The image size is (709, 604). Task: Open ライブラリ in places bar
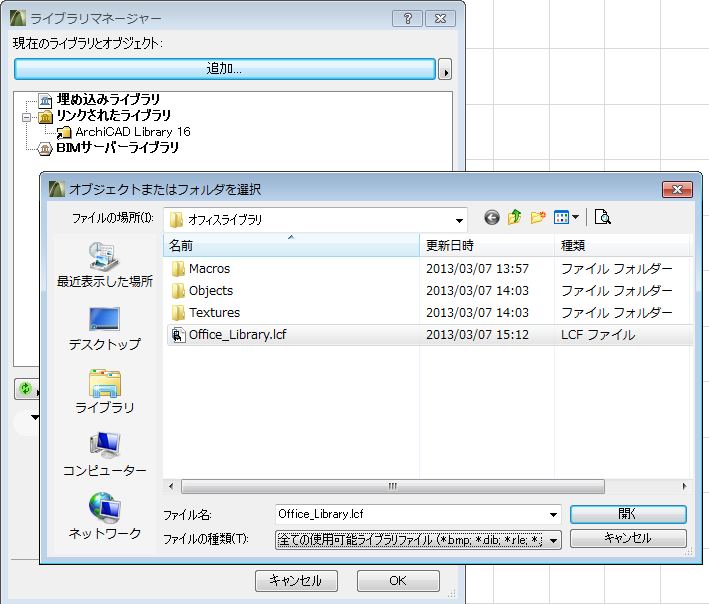click(x=104, y=392)
